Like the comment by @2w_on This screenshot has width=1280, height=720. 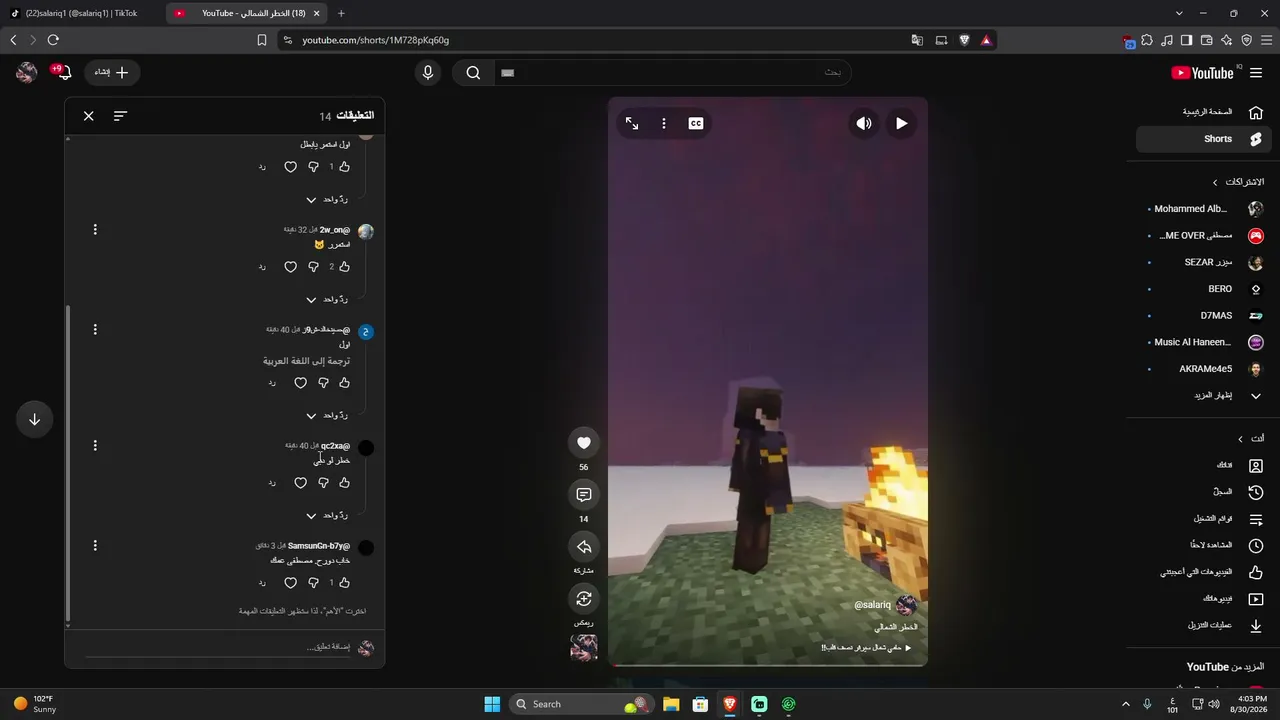(344, 267)
